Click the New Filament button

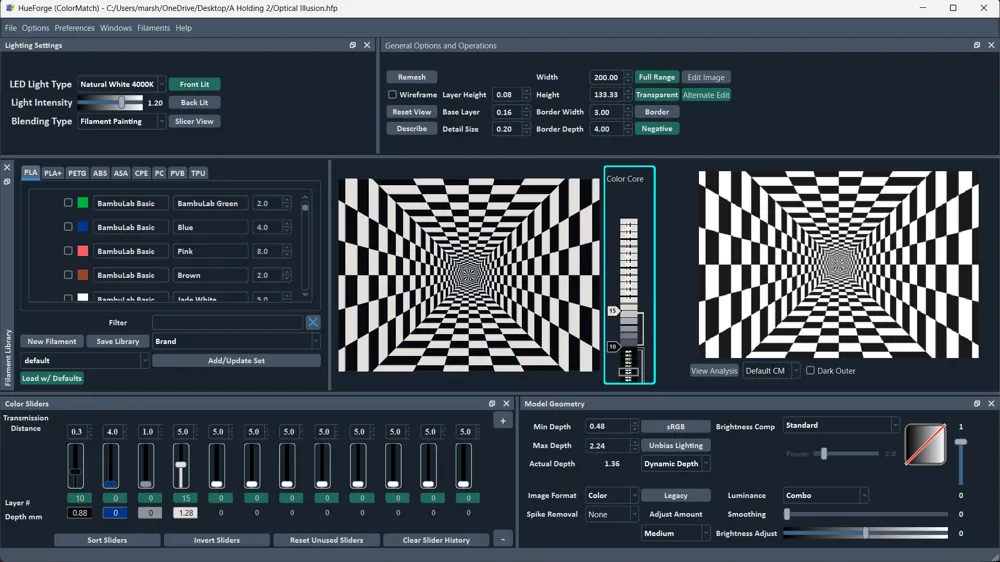[52, 341]
